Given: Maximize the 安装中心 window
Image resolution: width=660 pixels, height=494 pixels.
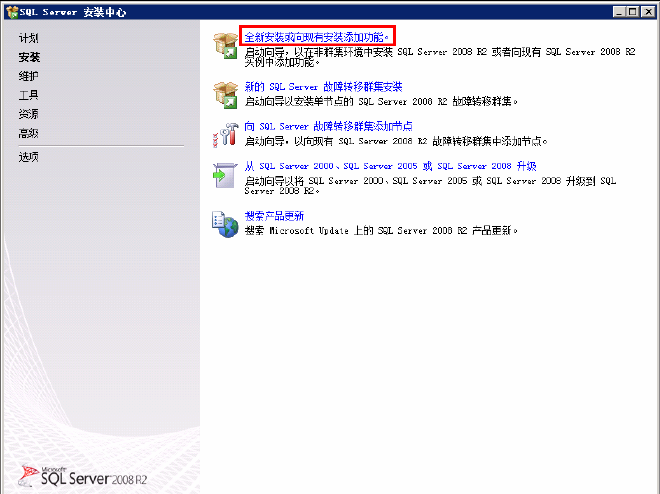Looking at the screenshot, I should 632,12.
